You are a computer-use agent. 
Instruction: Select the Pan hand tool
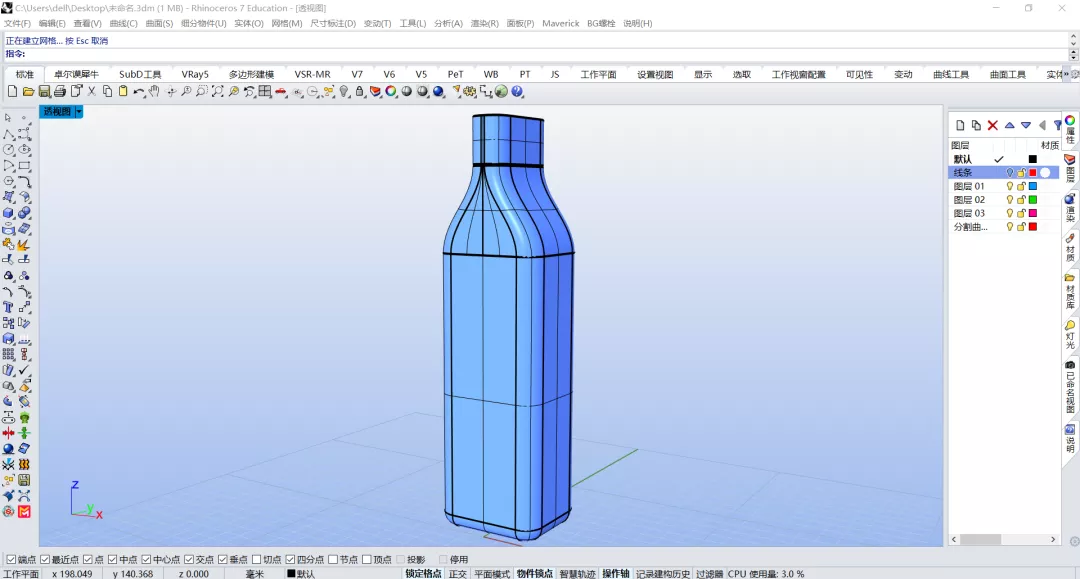[x=154, y=92]
